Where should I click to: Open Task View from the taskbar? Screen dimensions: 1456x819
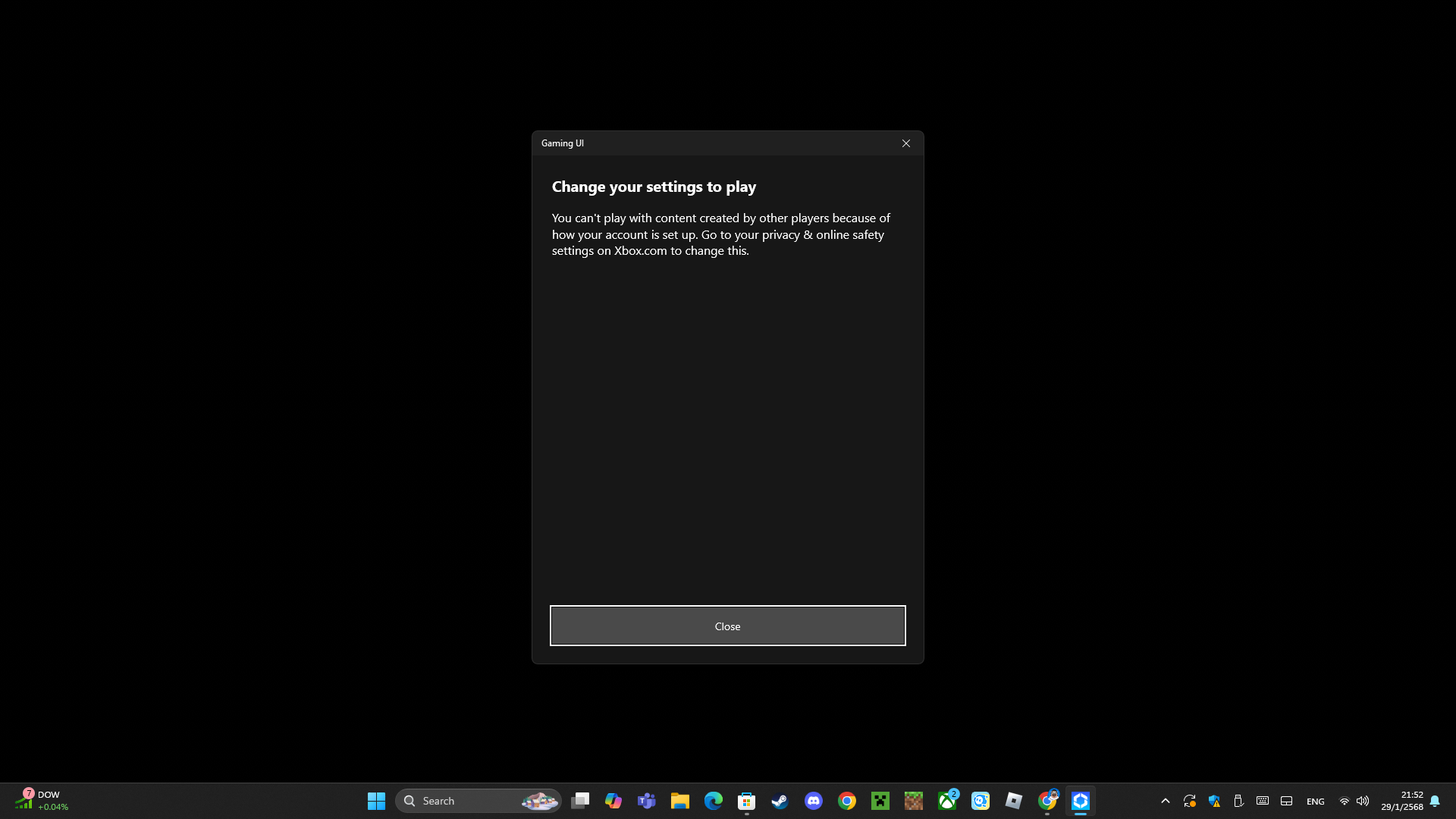click(x=580, y=801)
